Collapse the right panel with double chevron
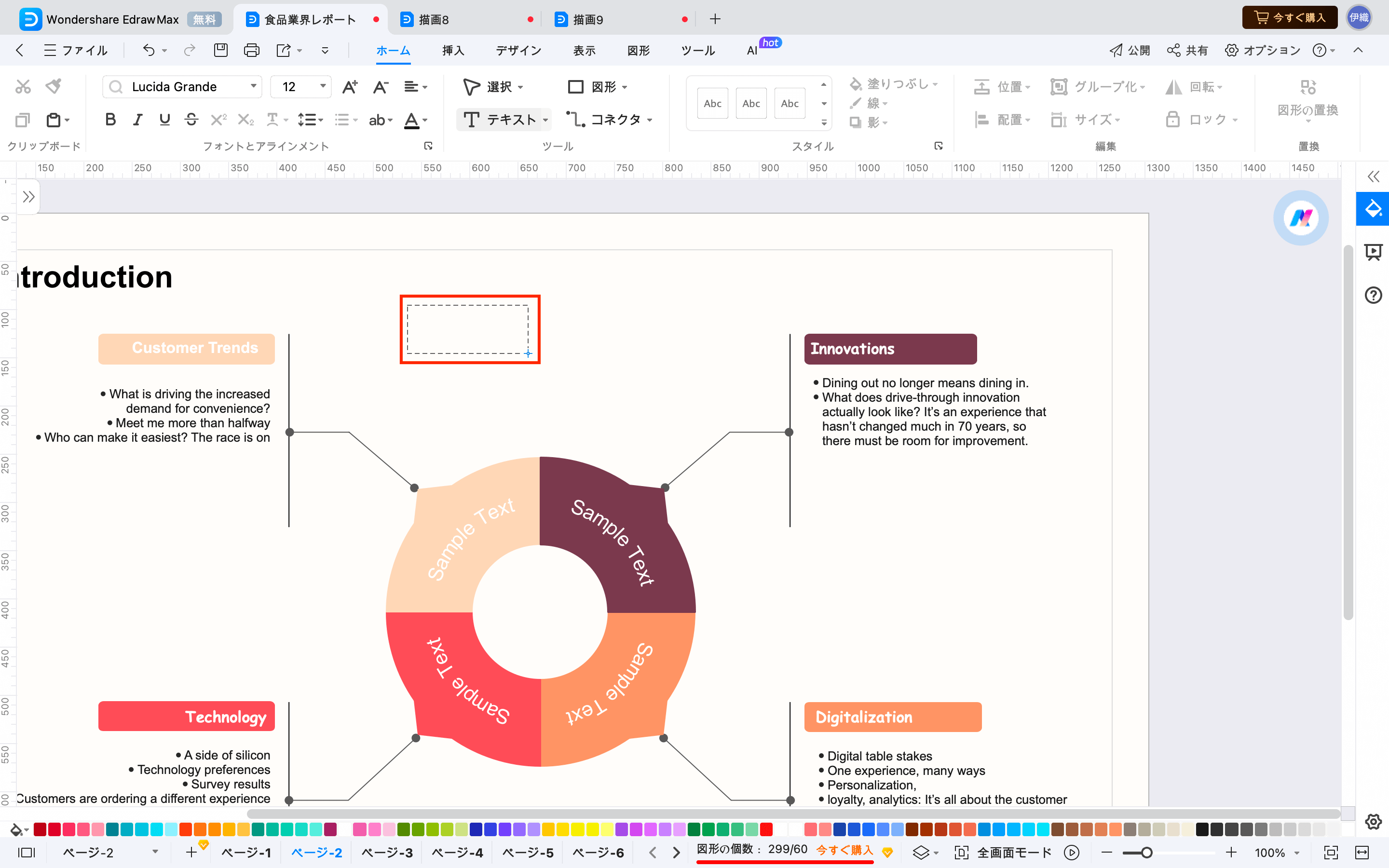The image size is (1389, 868). (1373, 176)
